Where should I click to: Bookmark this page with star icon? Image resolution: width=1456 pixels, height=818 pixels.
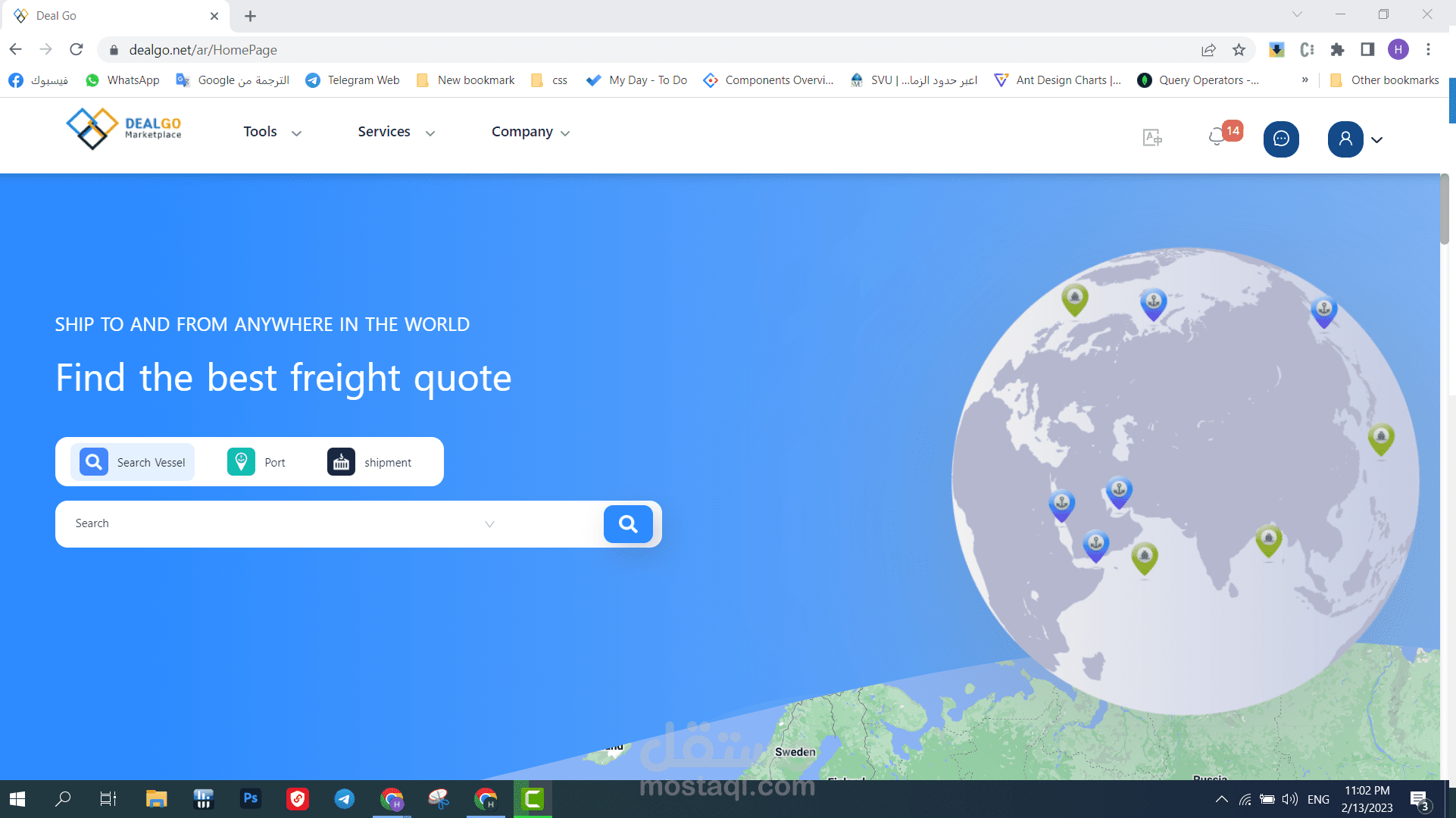(1239, 50)
